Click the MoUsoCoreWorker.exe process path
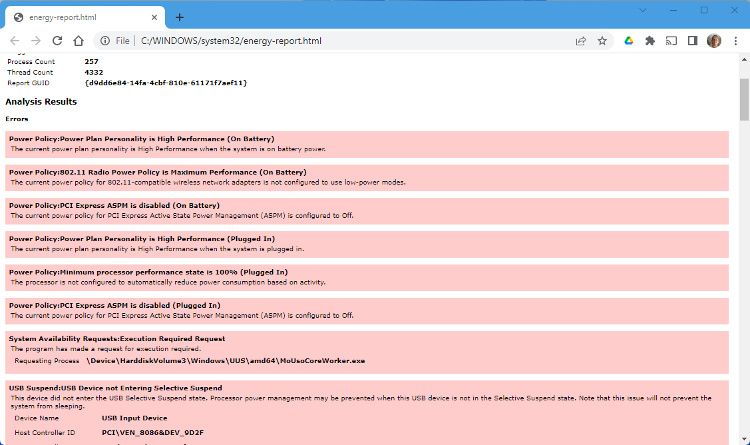Image resolution: width=750 pixels, height=445 pixels. click(x=226, y=360)
